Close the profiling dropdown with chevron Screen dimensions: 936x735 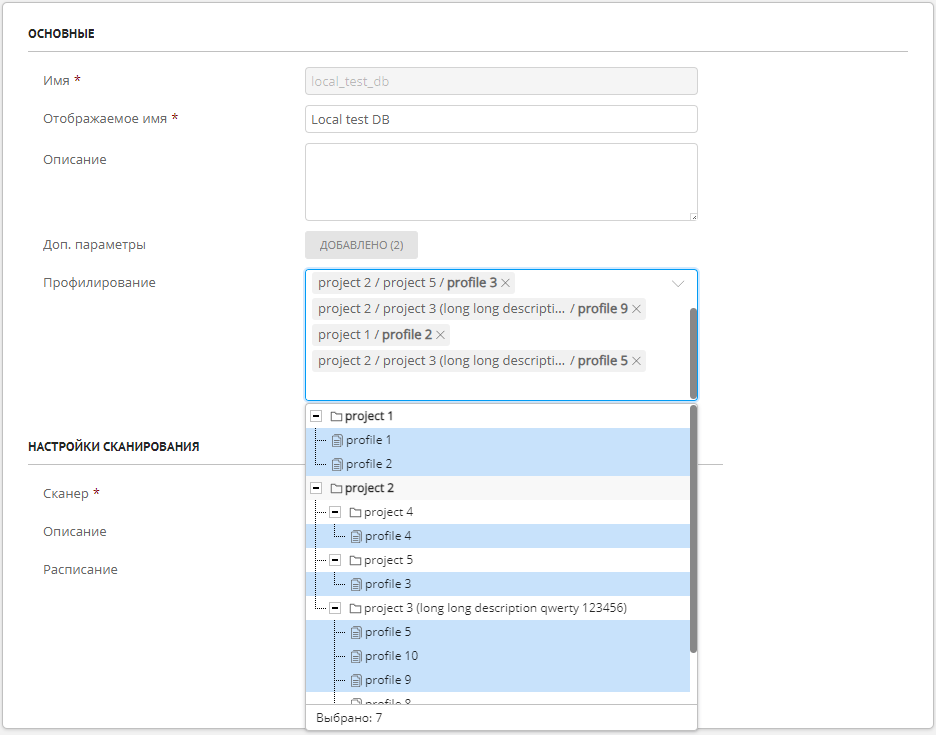[678, 283]
